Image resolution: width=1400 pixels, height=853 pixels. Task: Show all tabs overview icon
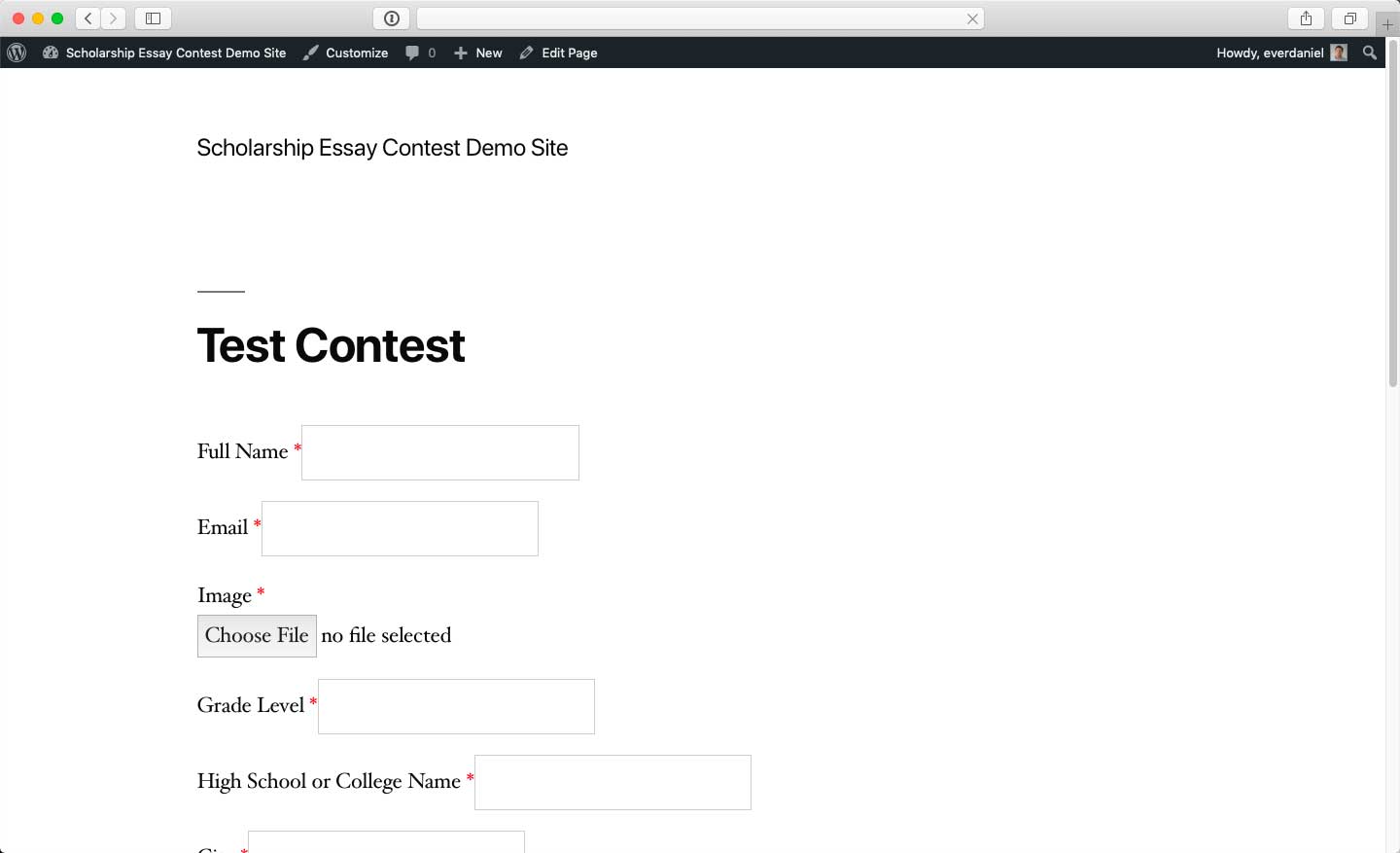pyautogui.click(x=1350, y=18)
